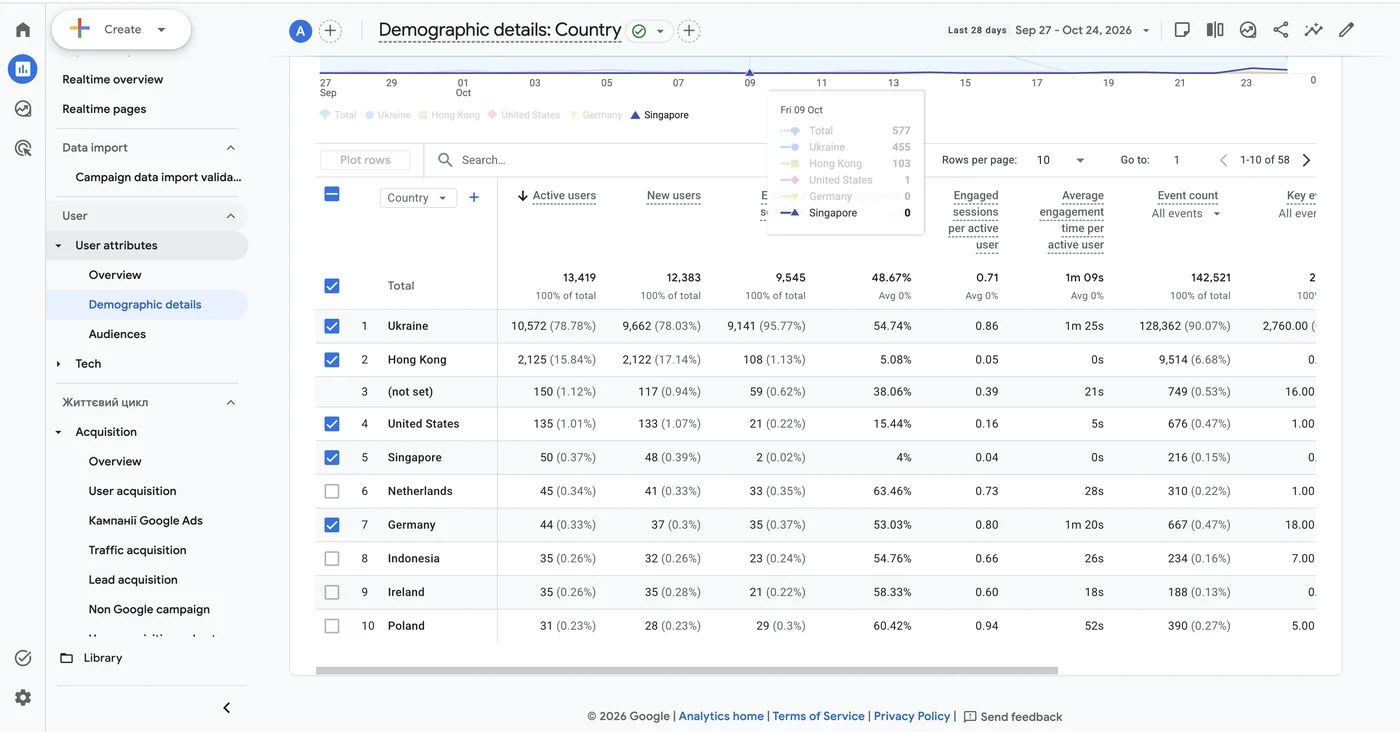Open the Reports icon in left rail
Screen dimensions: 1400x732
click(22, 69)
